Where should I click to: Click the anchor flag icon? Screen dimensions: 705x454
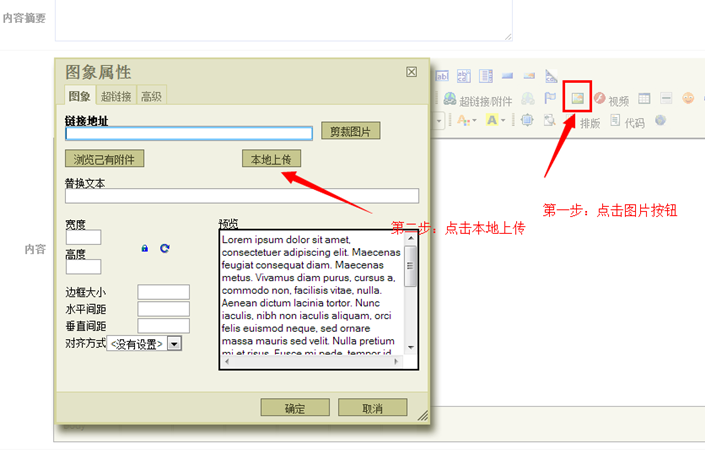550,99
